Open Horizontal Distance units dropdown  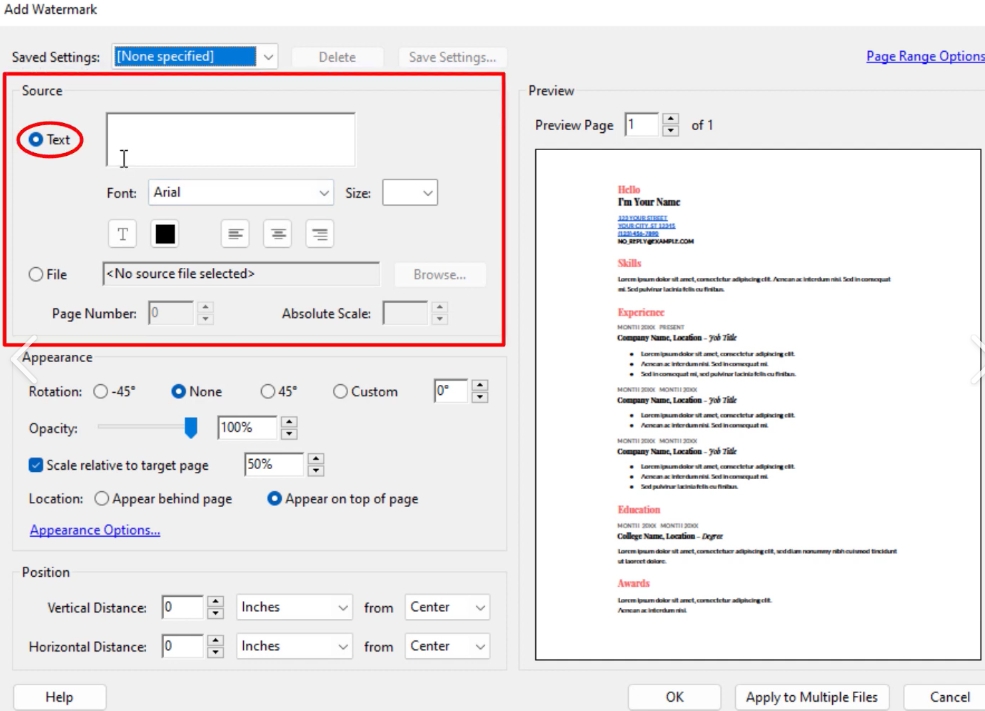pyautogui.click(x=293, y=646)
